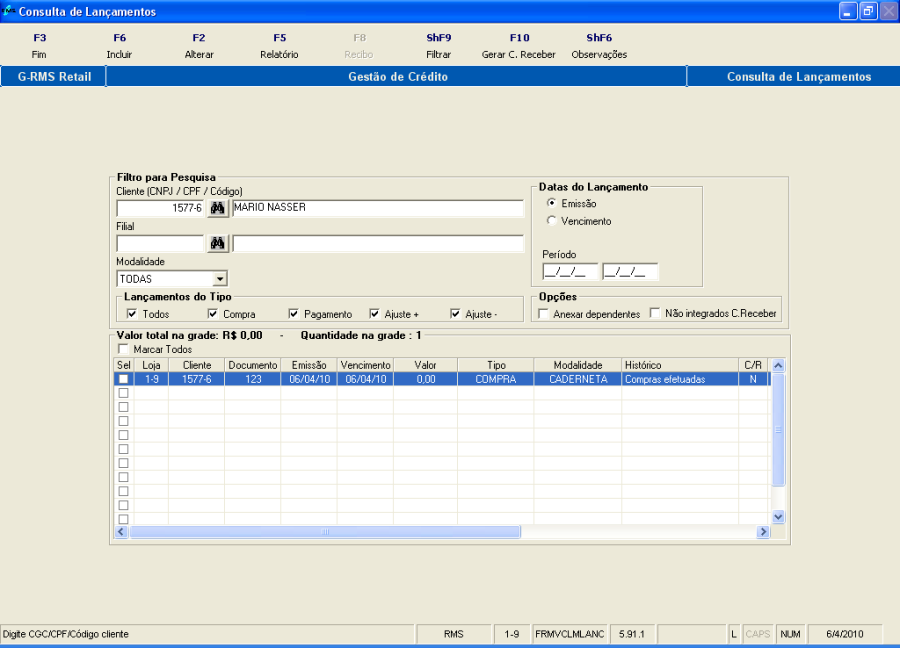Open the Modalidade TODAS dropdown
The image size is (900, 648).
(x=220, y=279)
